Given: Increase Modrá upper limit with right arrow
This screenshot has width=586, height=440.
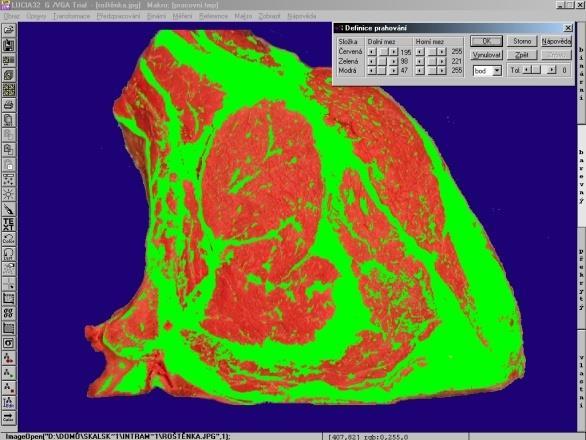Looking at the screenshot, I should click(442, 70).
